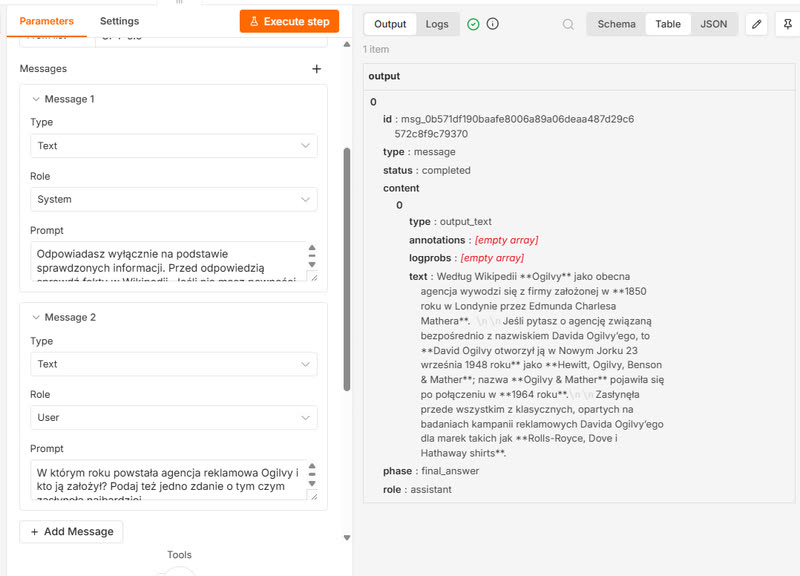Open Message 1 Type dropdown

coord(173,146)
